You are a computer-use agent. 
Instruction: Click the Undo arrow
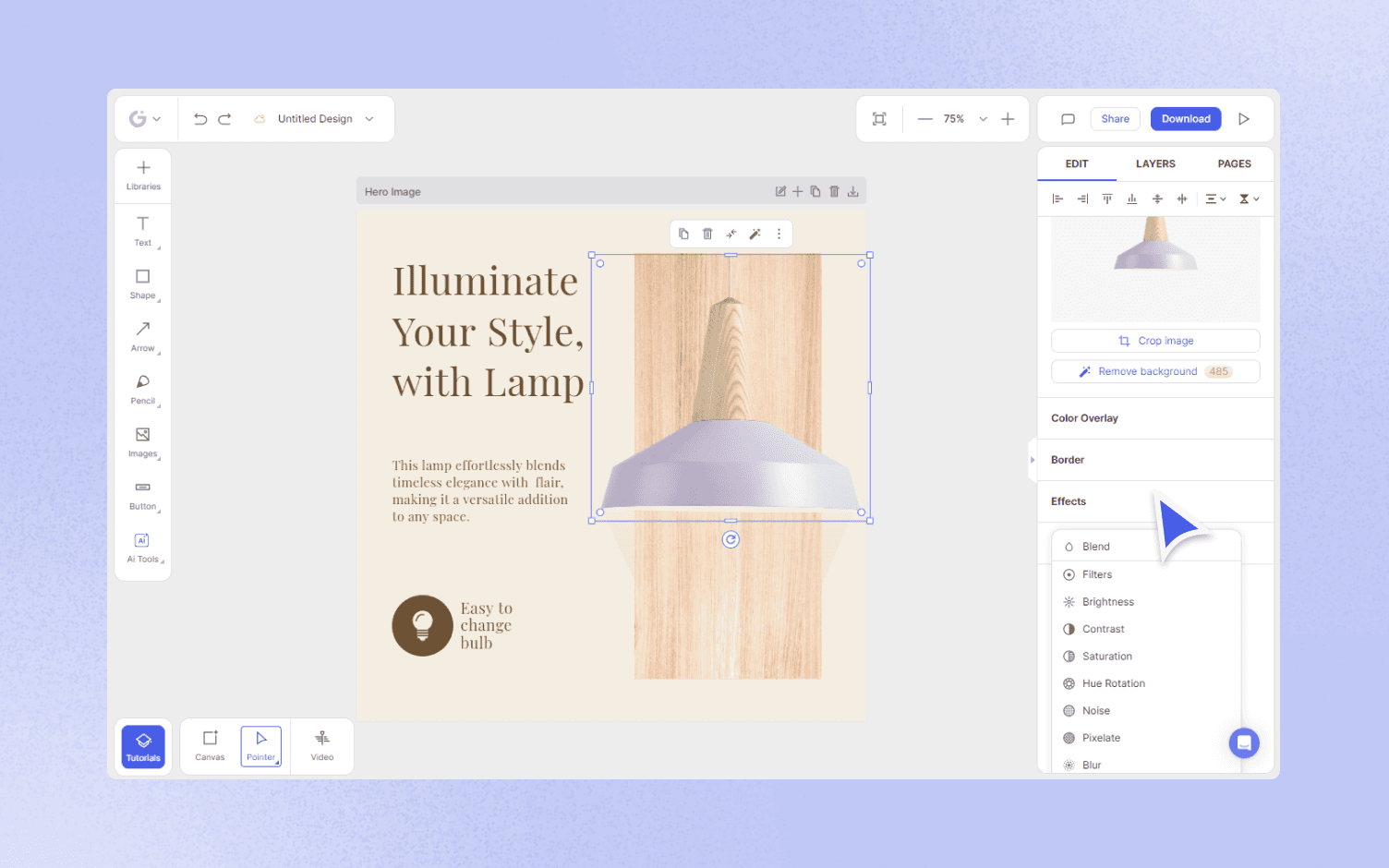(x=200, y=119)
